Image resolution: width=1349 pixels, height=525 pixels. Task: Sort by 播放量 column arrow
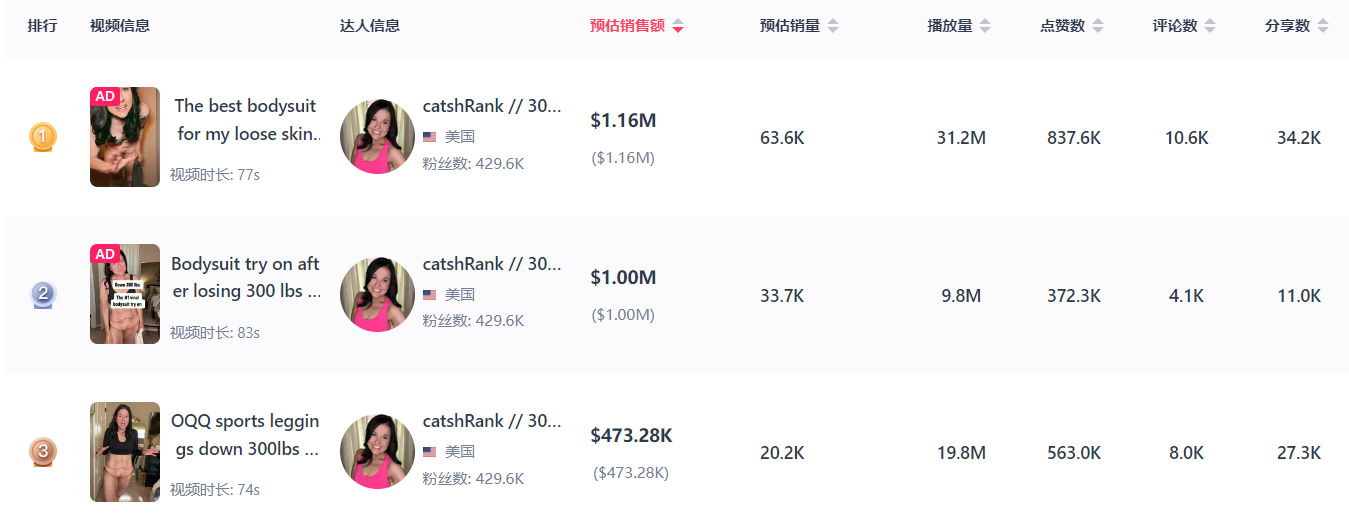[x=985, y=27]
